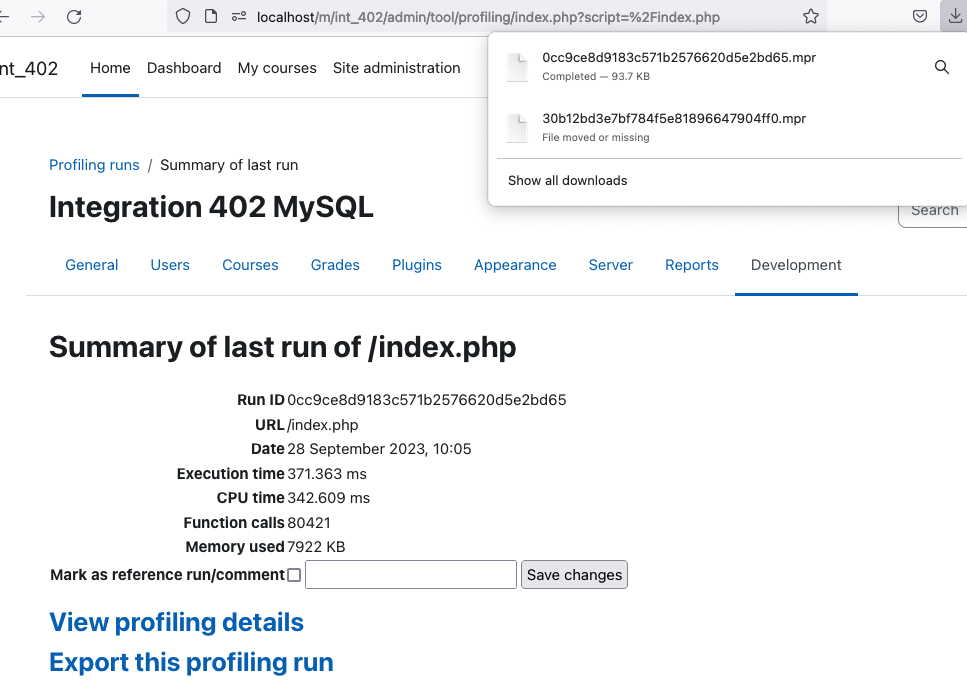Switch to the Server tab
This screenshot has width=967, height=694.
pyautogui.click(x=611, y=265)
